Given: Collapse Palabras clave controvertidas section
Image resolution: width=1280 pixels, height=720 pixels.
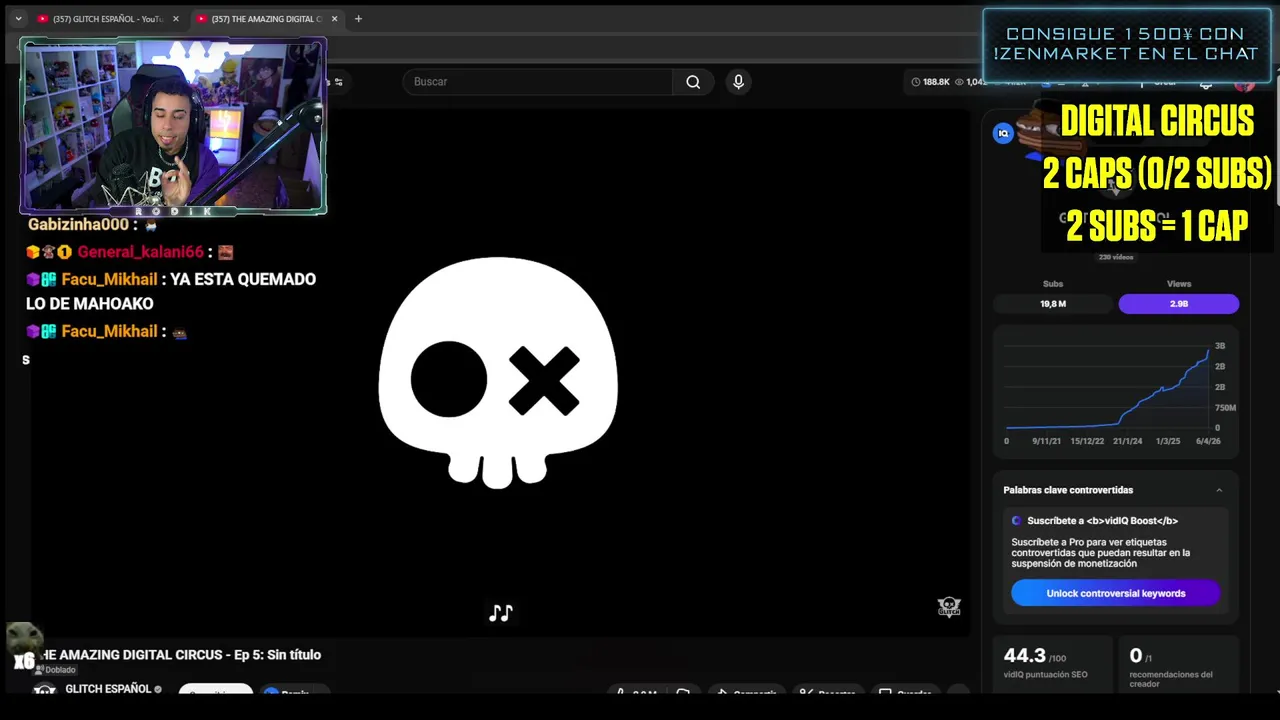Looking at the screenshot, I should coord(1219,490).
